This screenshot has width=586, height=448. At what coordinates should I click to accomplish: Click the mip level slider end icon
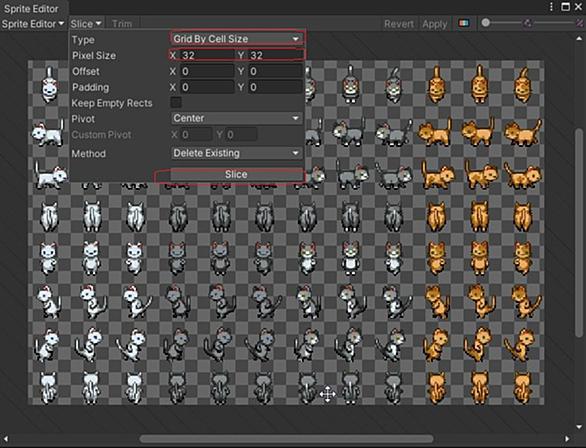[580, 23]
